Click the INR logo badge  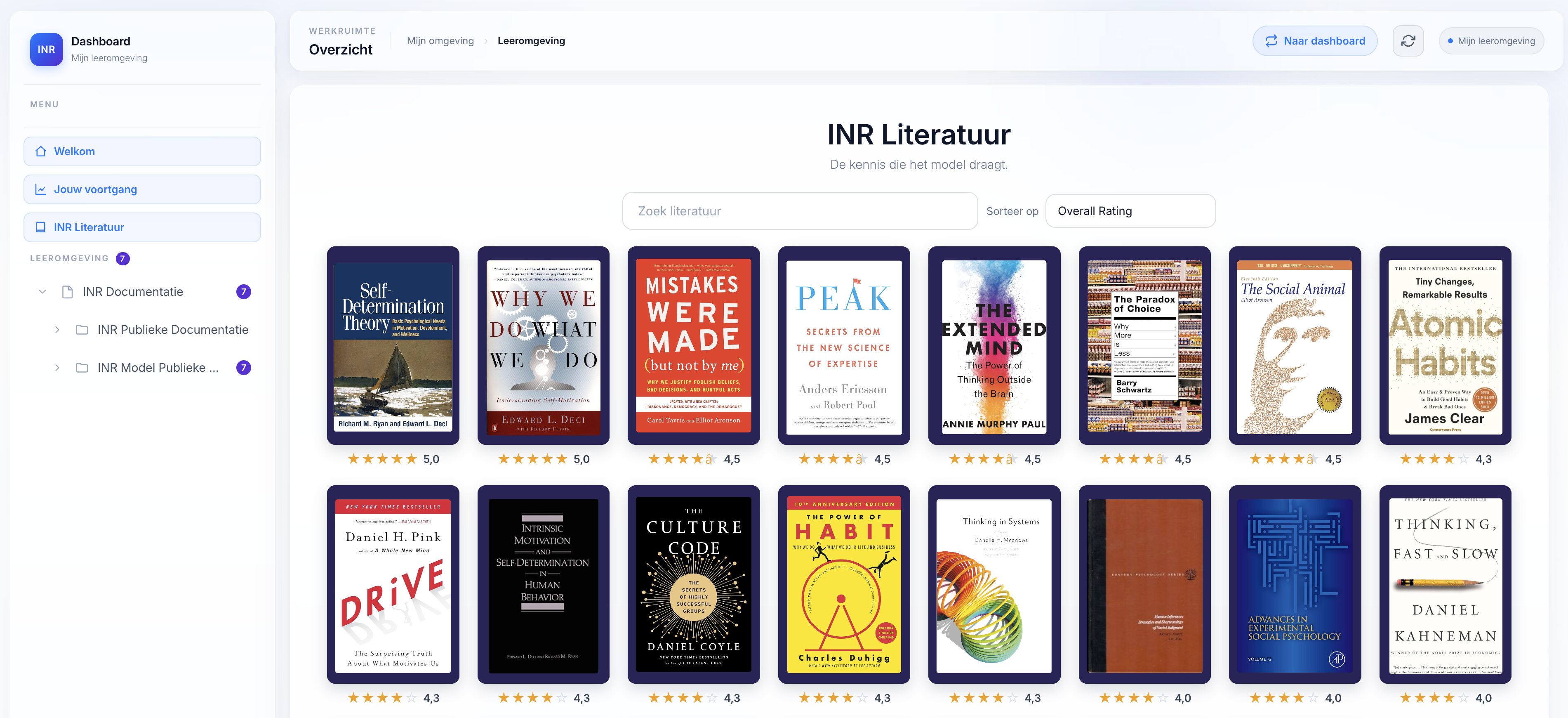pyautogui.click(x=46, y=50)
